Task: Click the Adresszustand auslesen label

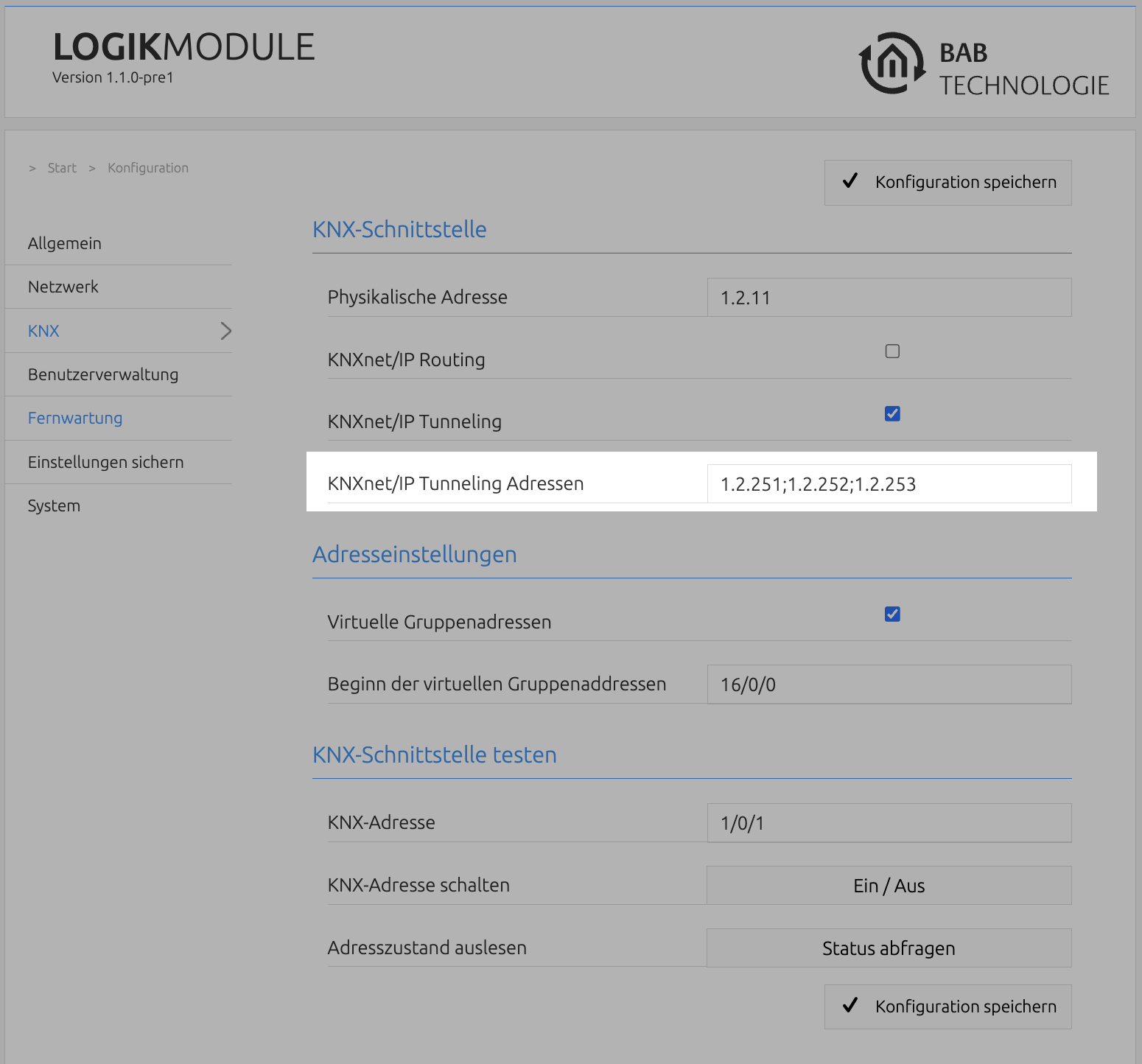Action: point(427,948)
